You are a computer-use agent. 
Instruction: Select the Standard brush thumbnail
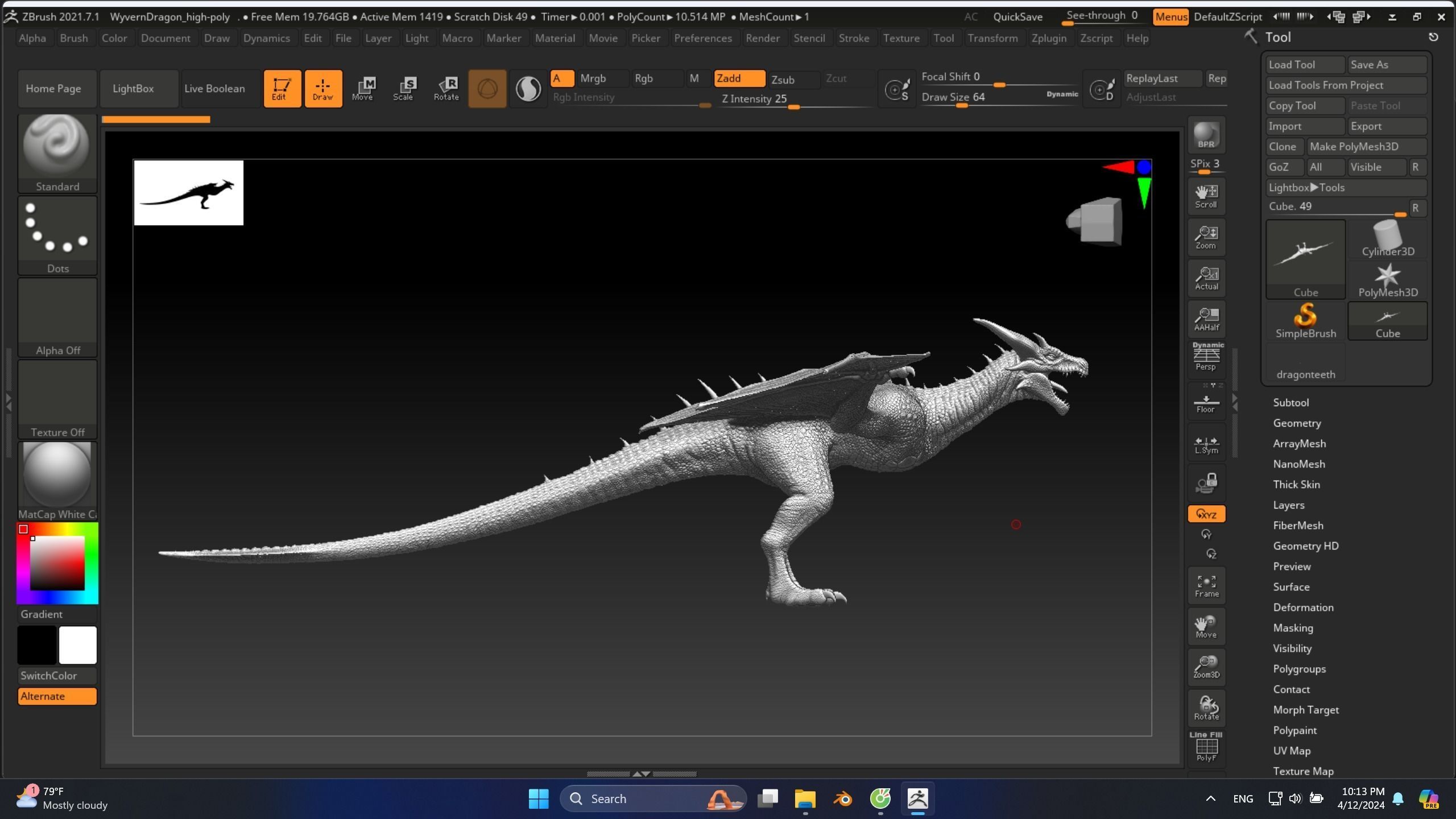click(57, 154)
